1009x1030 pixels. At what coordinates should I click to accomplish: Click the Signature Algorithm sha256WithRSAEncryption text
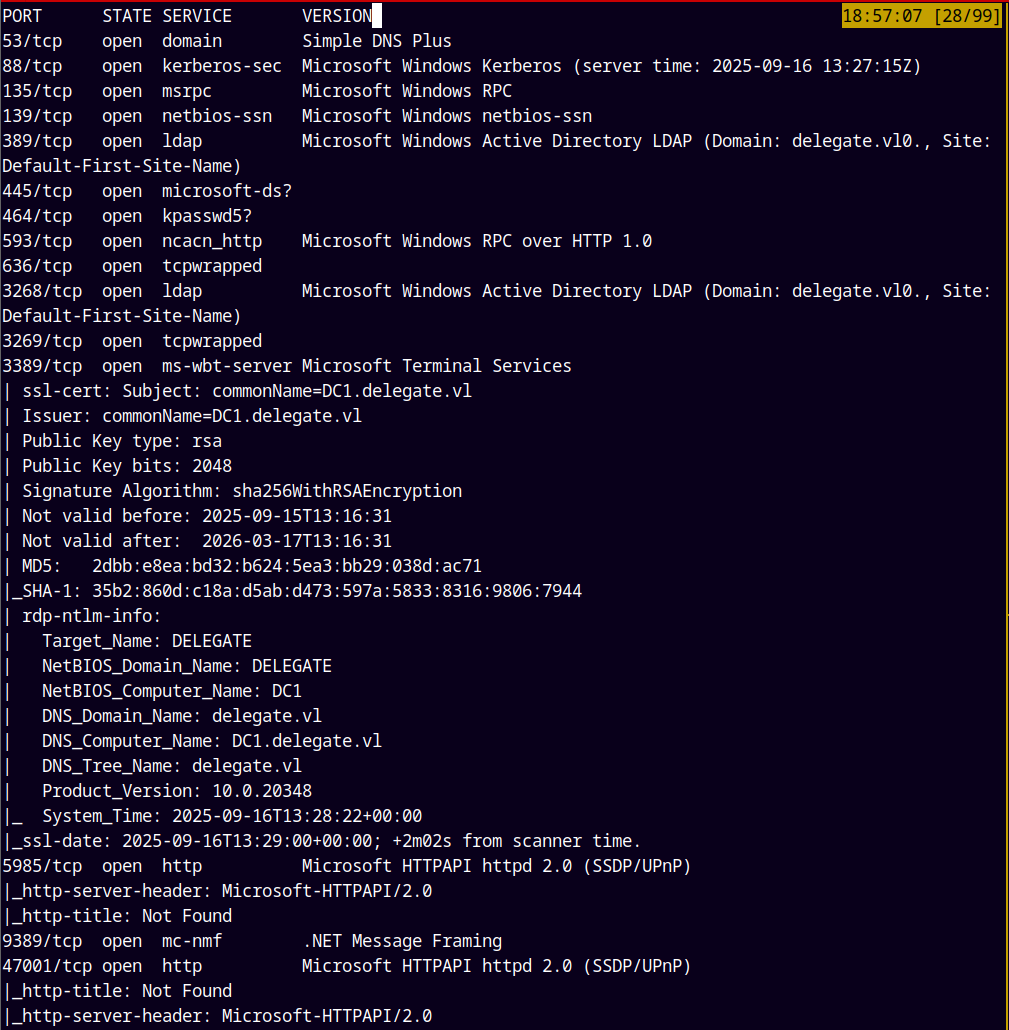(242, 491)
